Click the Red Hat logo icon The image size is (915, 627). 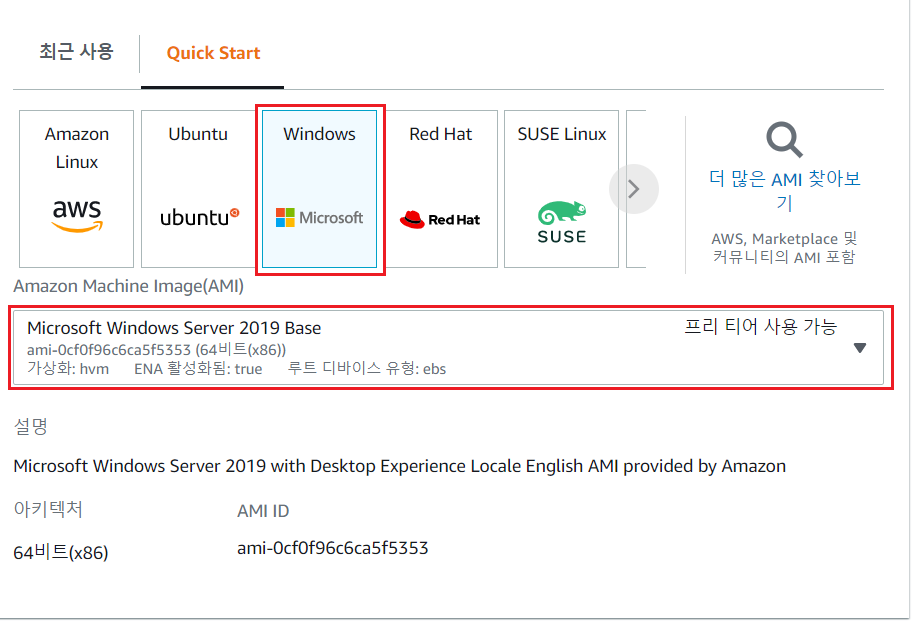[x=440, y=220]
